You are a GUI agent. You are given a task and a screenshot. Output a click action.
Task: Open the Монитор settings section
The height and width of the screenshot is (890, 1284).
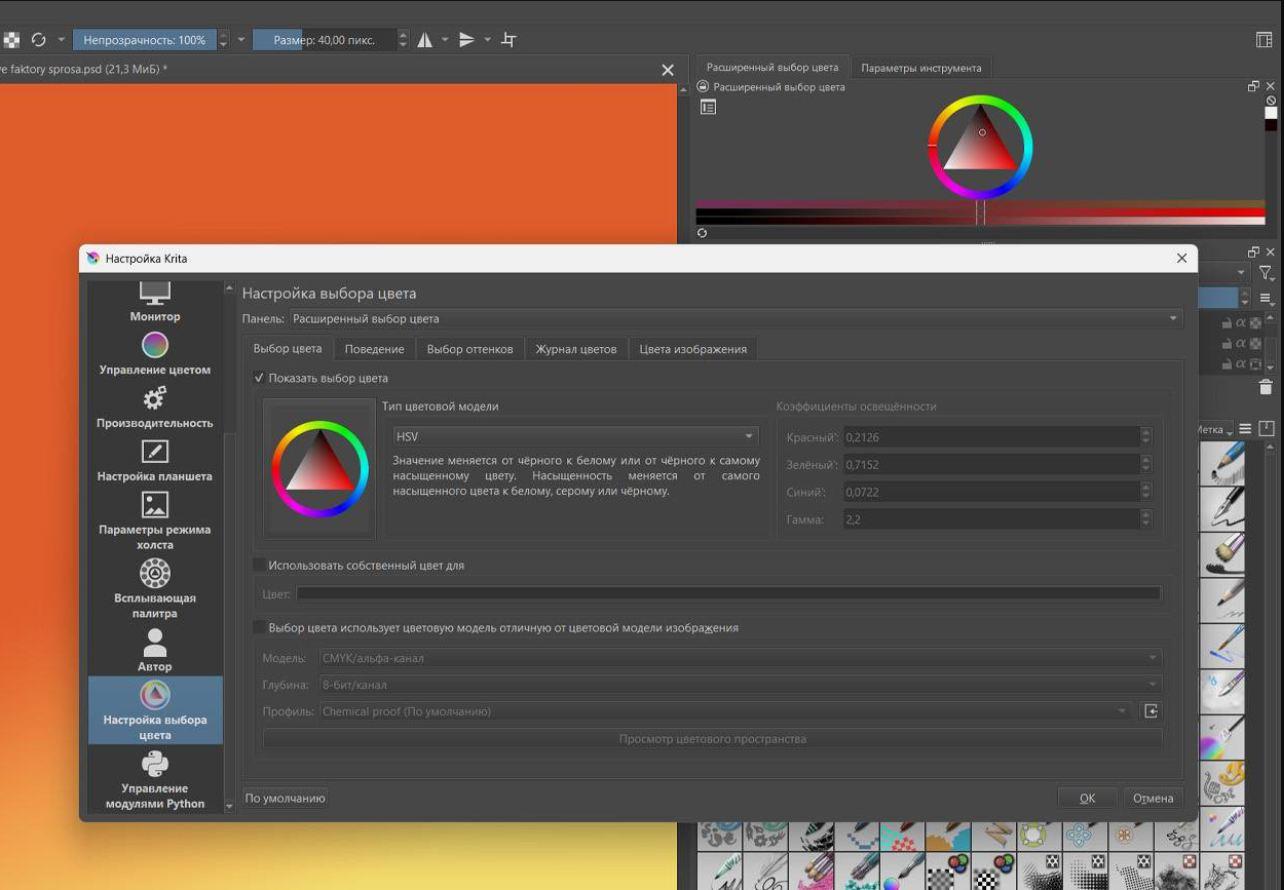coord(154,300)
